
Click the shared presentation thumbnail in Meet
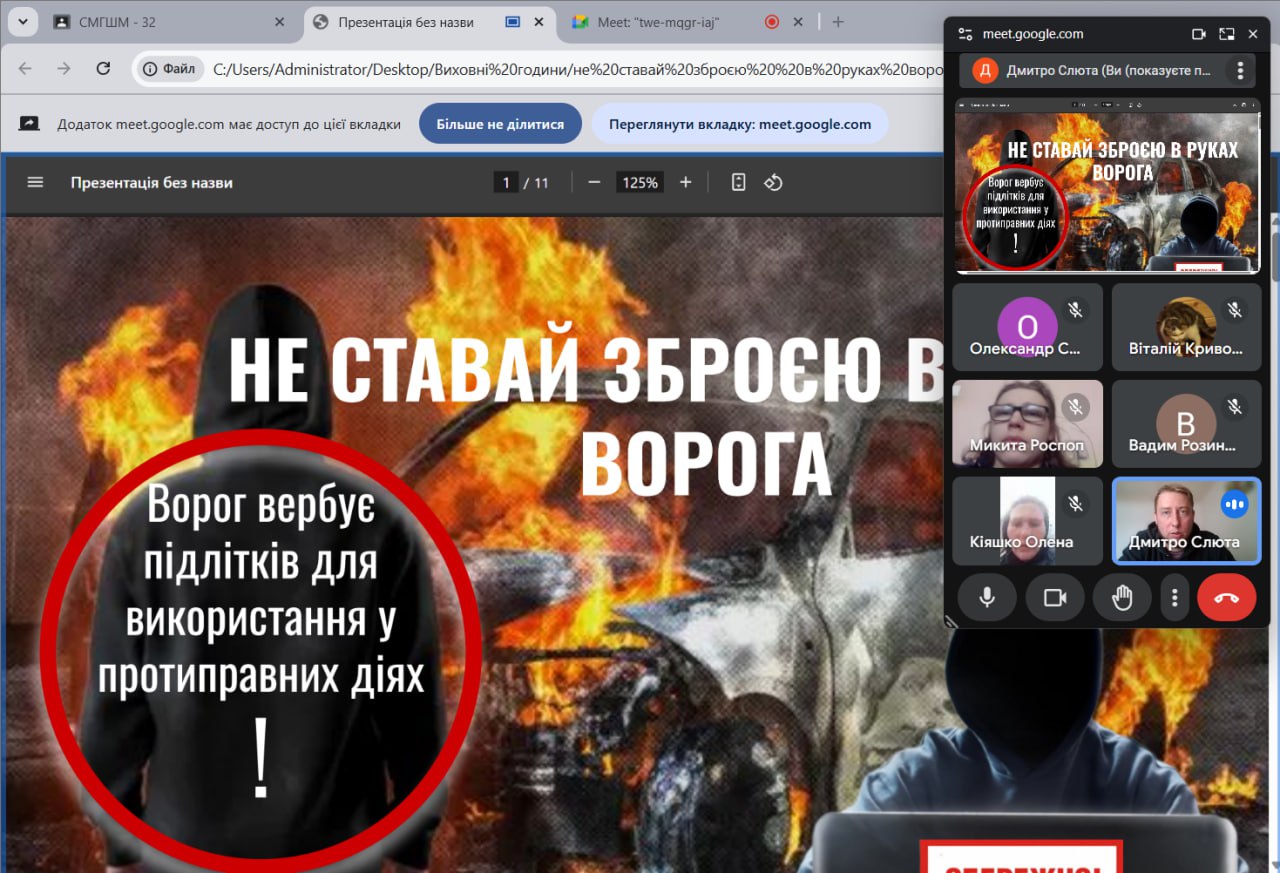pyautogui.click(x=1107, y=186)
